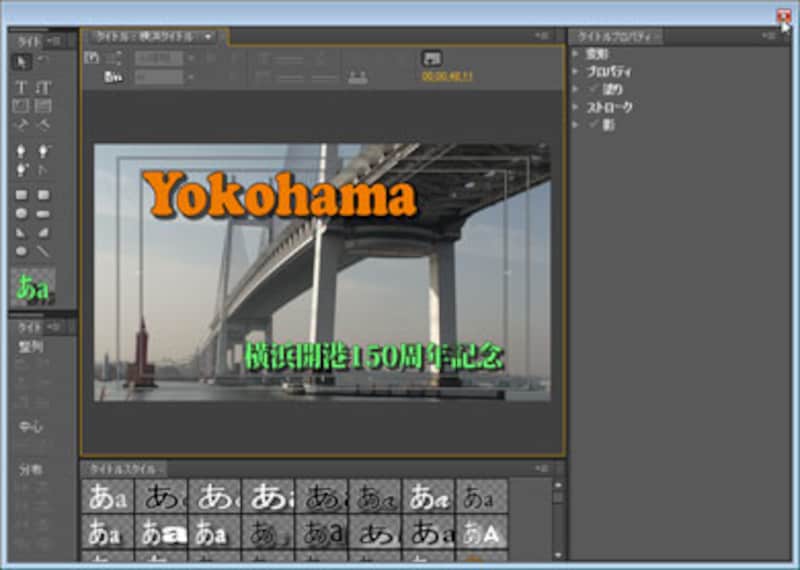The image size is (800, 570).
Task: Click the orange Yokohama title text
Action: [278, 194]
